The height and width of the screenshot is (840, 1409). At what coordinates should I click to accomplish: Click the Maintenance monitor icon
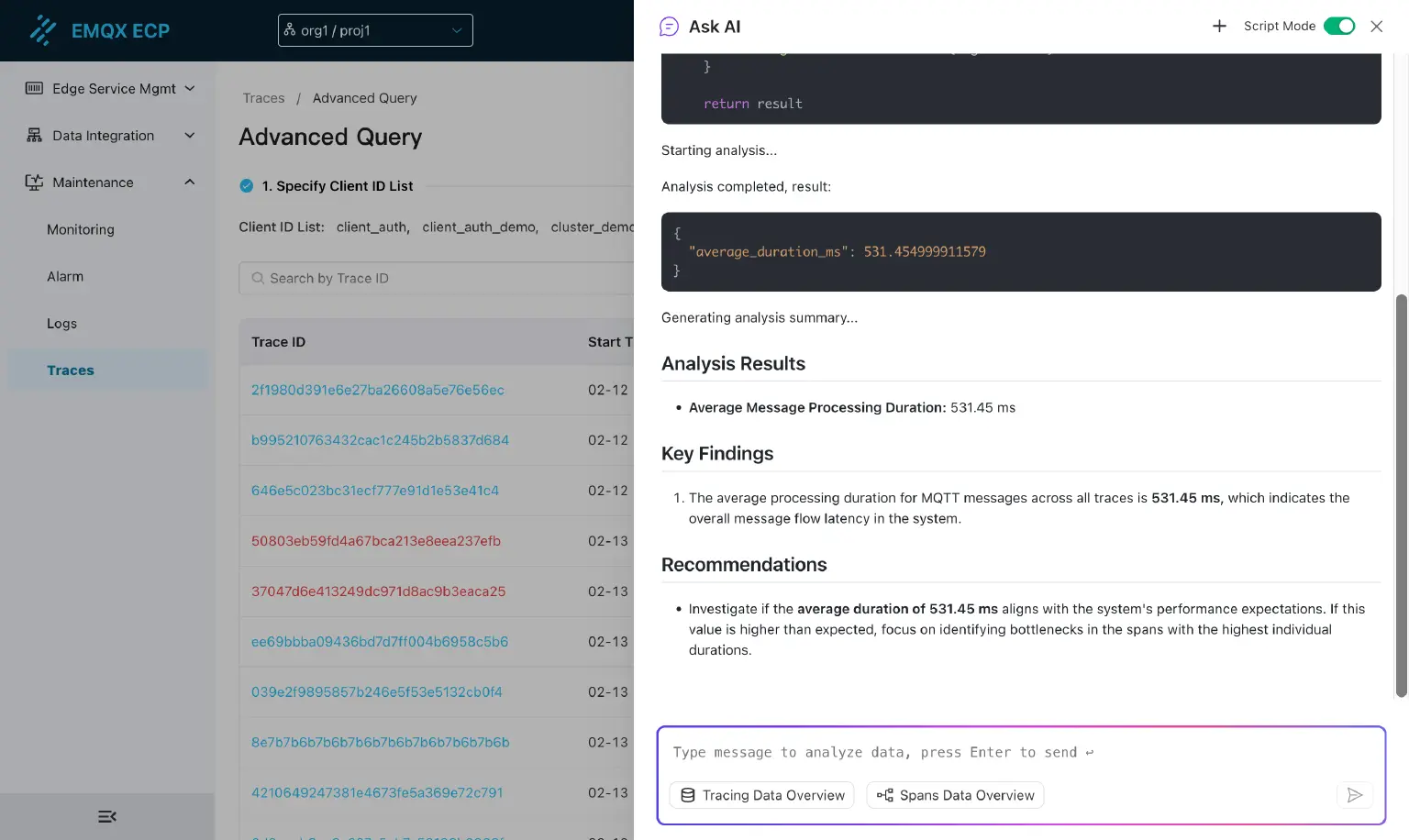(x=34, y=182)
